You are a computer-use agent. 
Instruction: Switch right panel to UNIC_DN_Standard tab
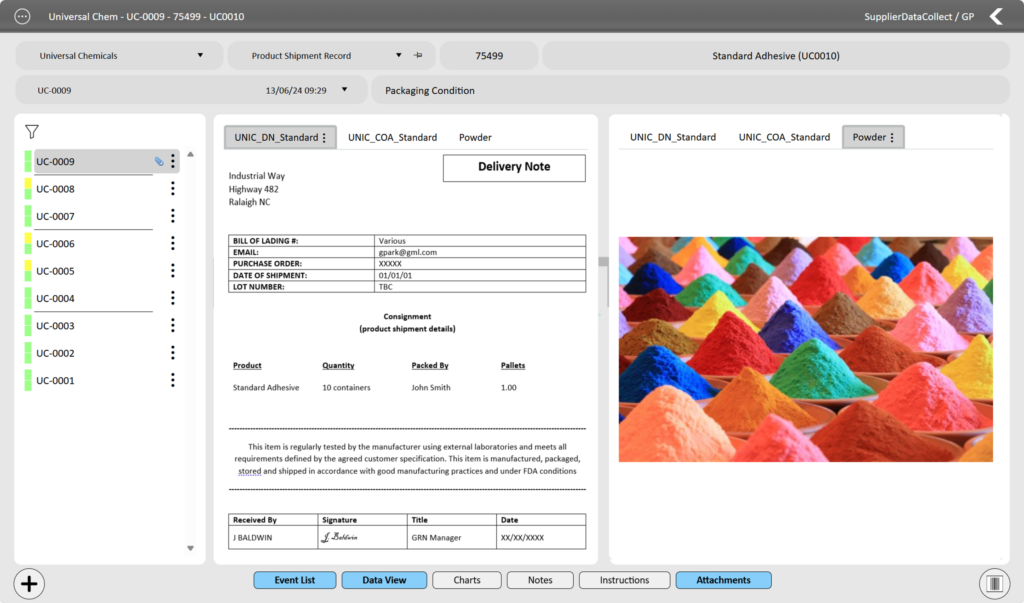click(673, 137)
